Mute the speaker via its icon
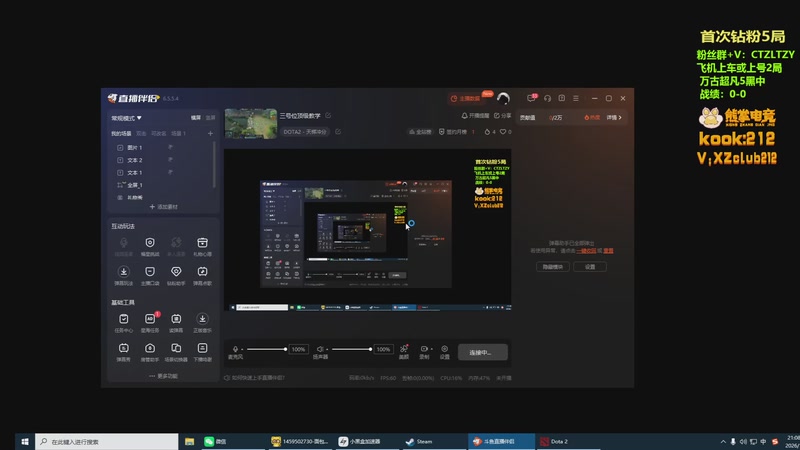This screenshot has width=800, height=450. pos(319,349)
